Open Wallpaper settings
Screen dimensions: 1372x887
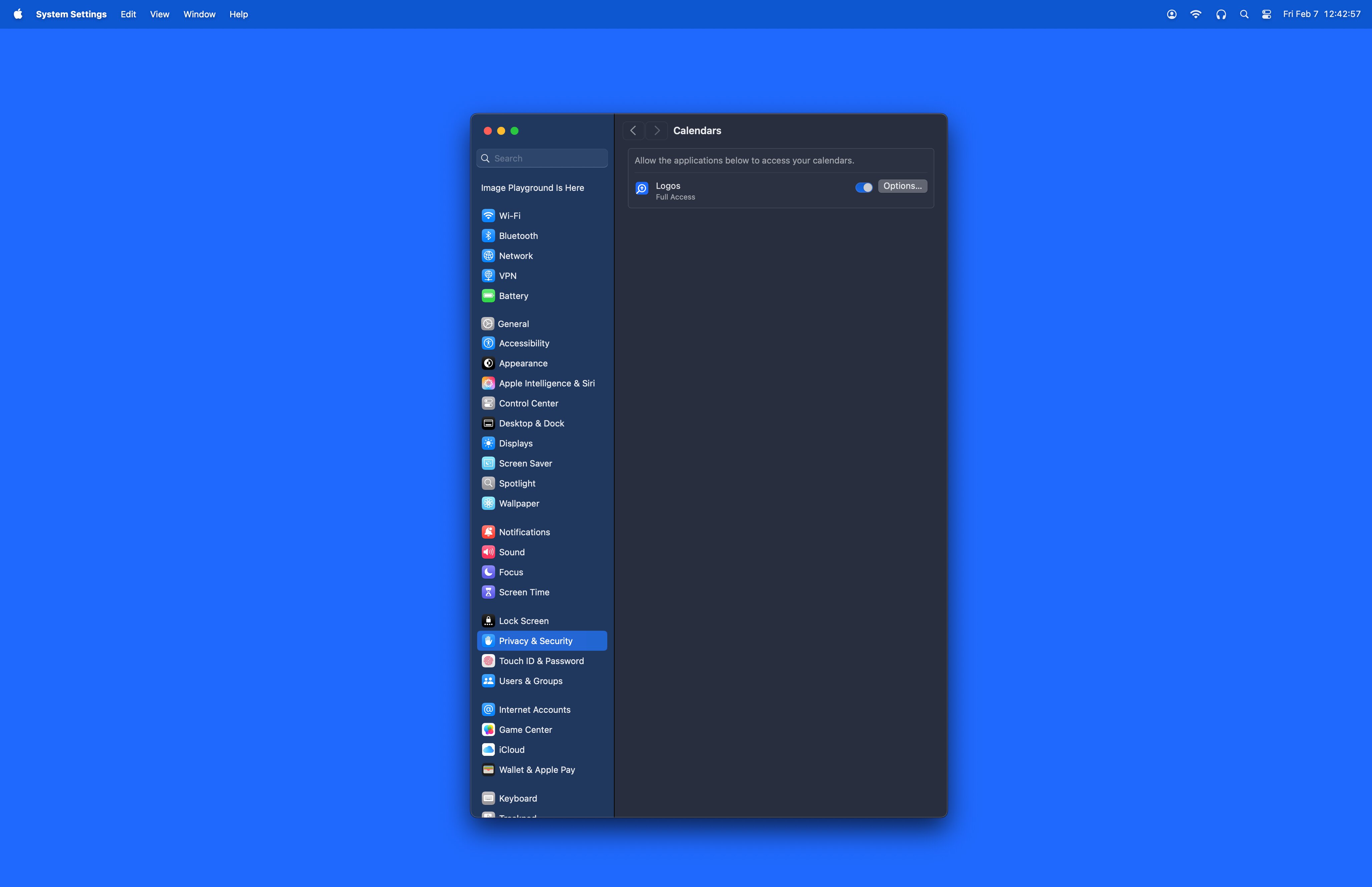pyautogui.click(x=542, y=504)
